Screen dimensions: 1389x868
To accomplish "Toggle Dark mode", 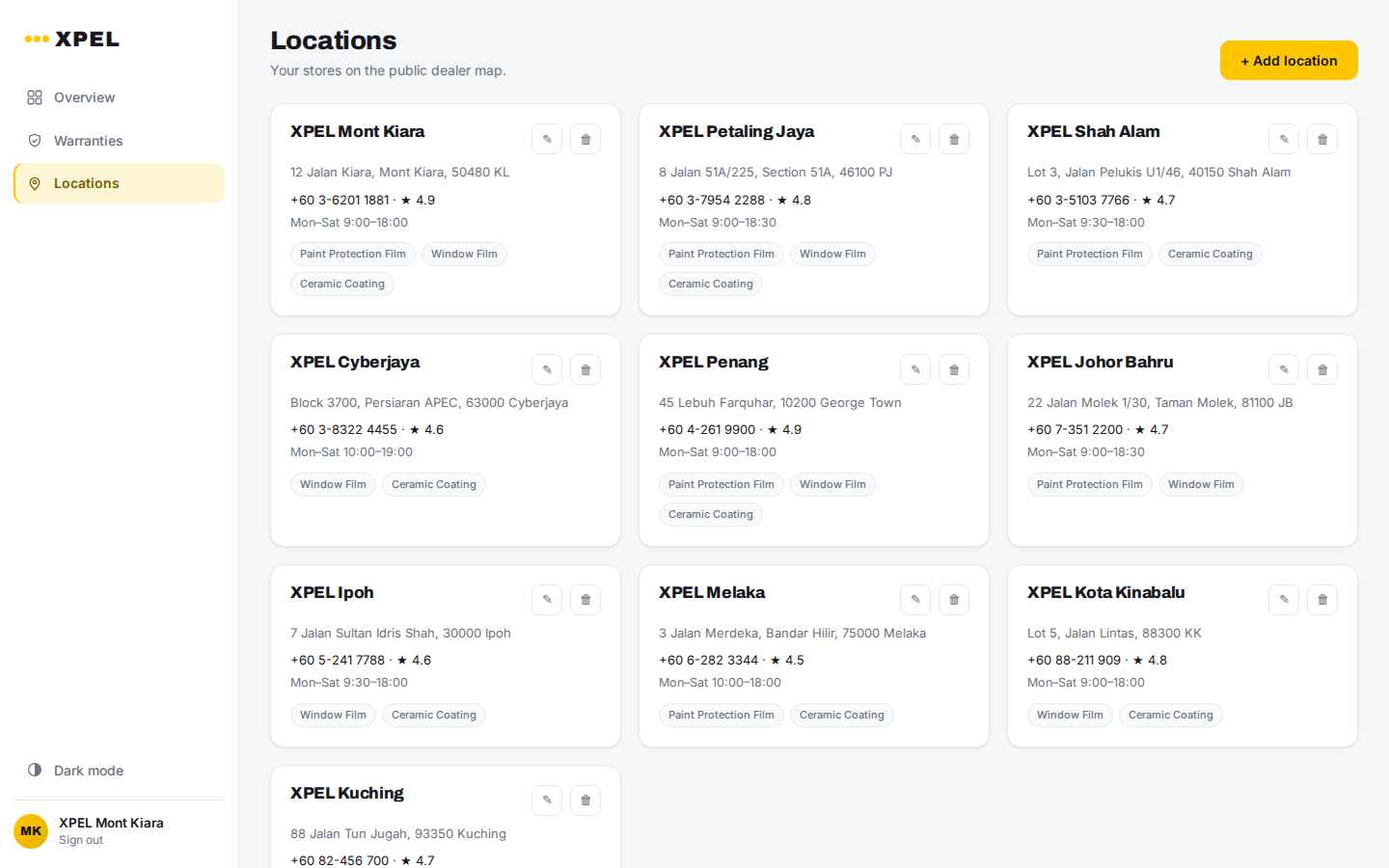I will (119, 771).
